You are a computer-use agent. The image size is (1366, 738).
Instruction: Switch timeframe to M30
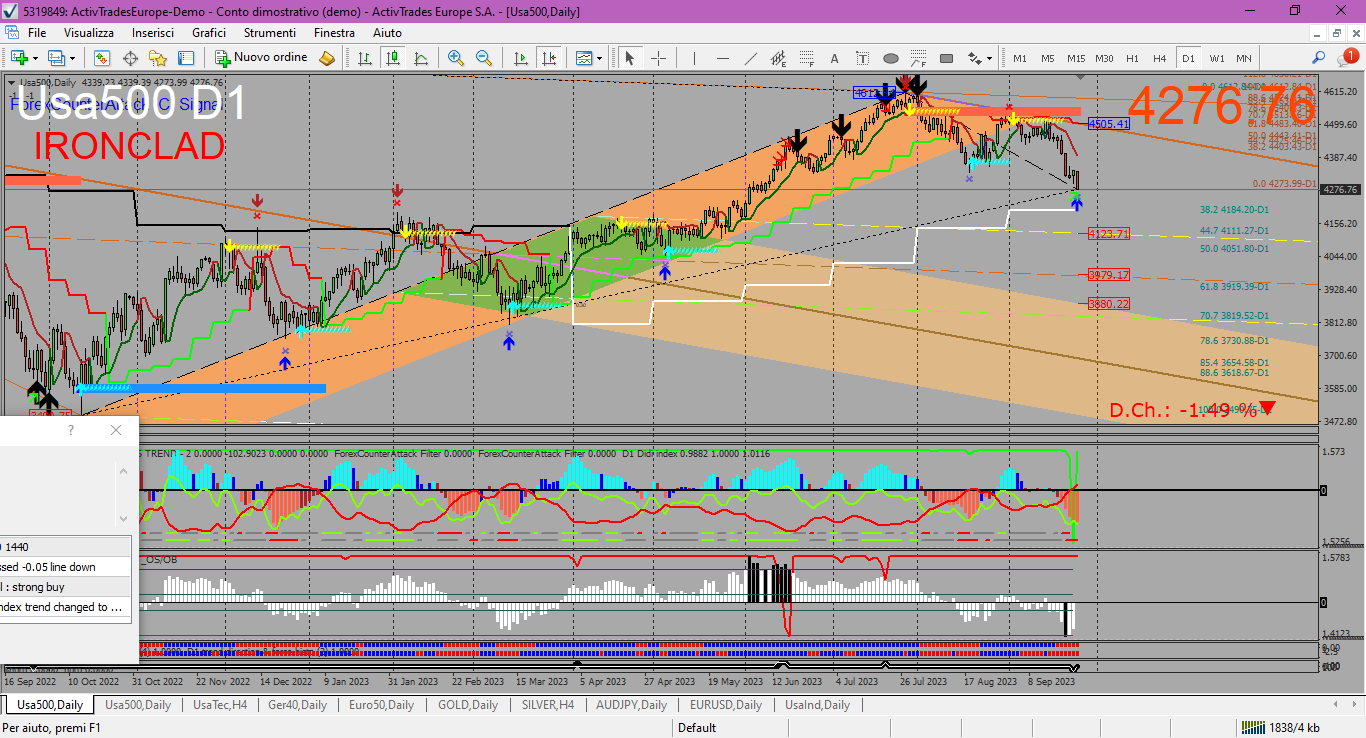pyautogui.click(x=1104, y=58)
